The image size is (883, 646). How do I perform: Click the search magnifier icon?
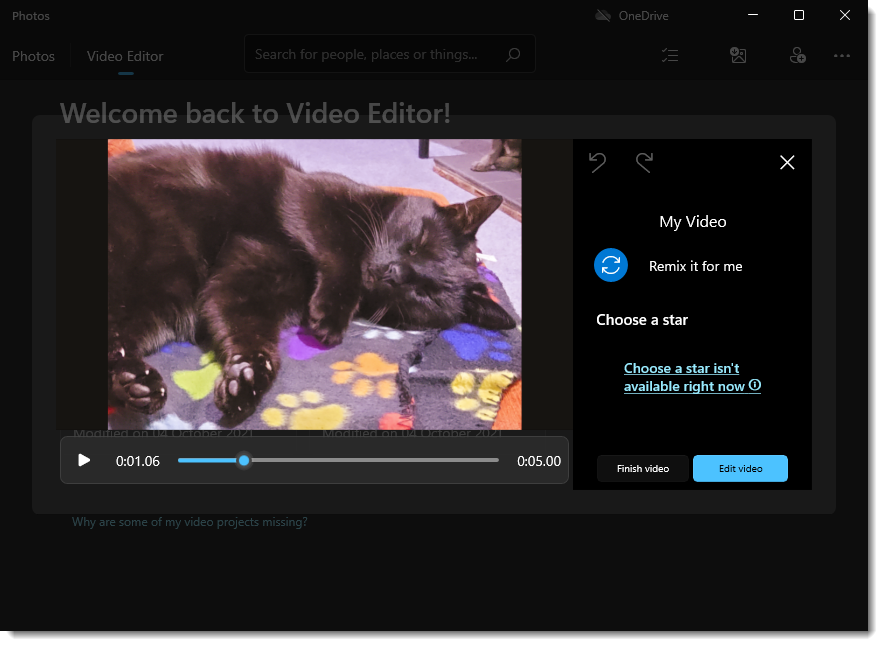click(x=514, y=55)
